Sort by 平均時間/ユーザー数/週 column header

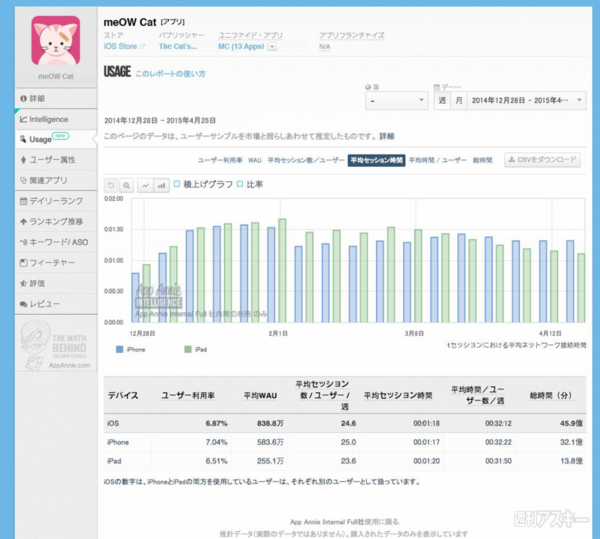(478, 395)
